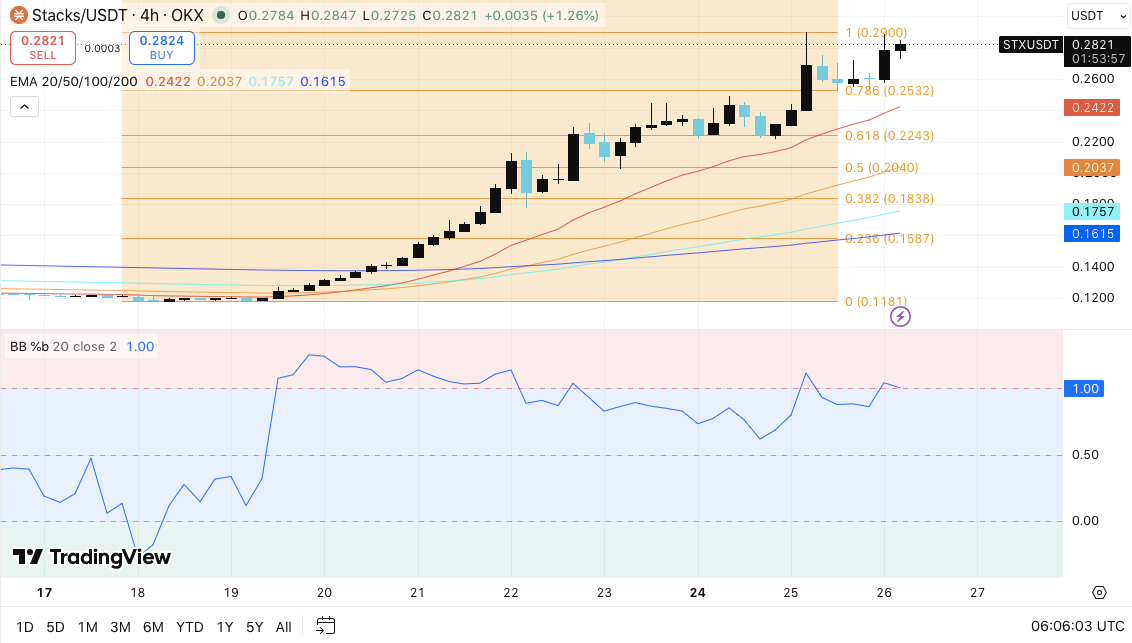1132x643 pixels.
Task: Open the USDT currency dropdown
Action: click(x=1097, y=15)
